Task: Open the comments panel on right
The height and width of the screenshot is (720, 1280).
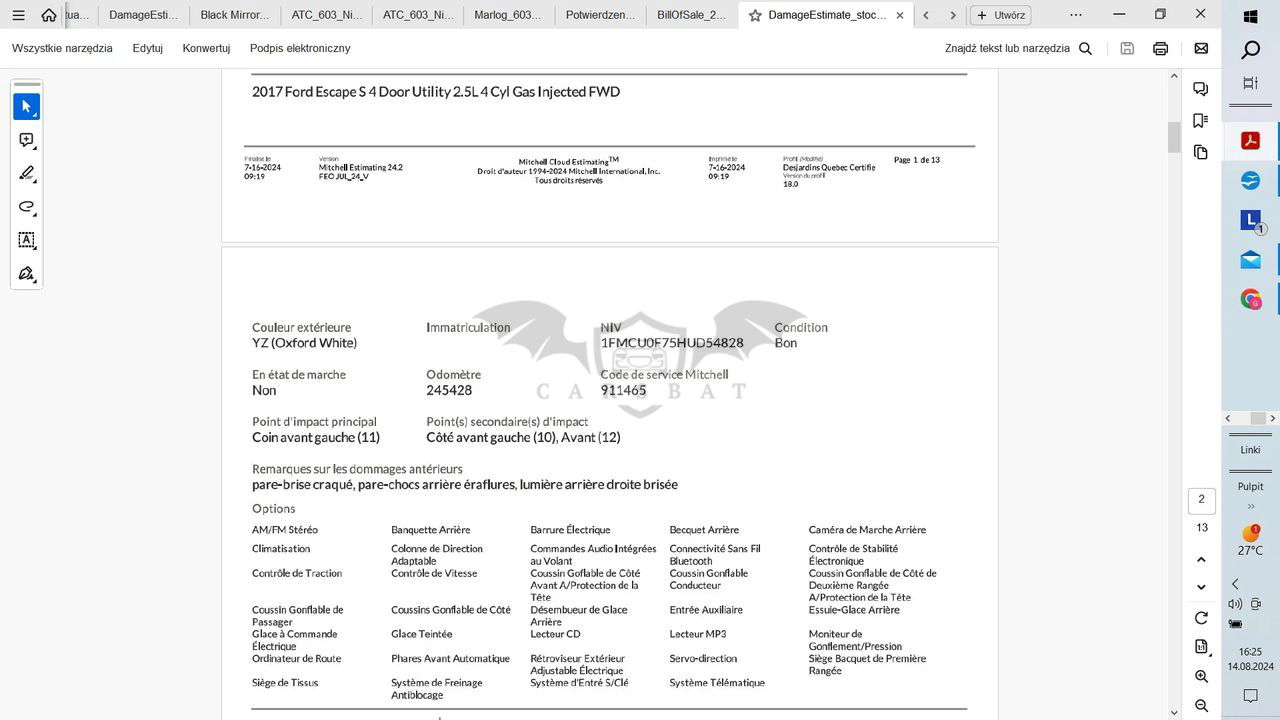Action: click(x=1201, y=89)
